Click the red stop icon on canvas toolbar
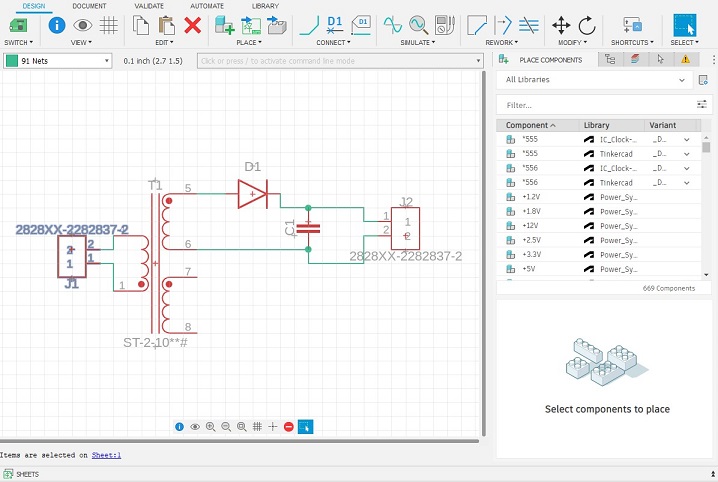This screenshot has width=718, height=482. click(288, 427)
